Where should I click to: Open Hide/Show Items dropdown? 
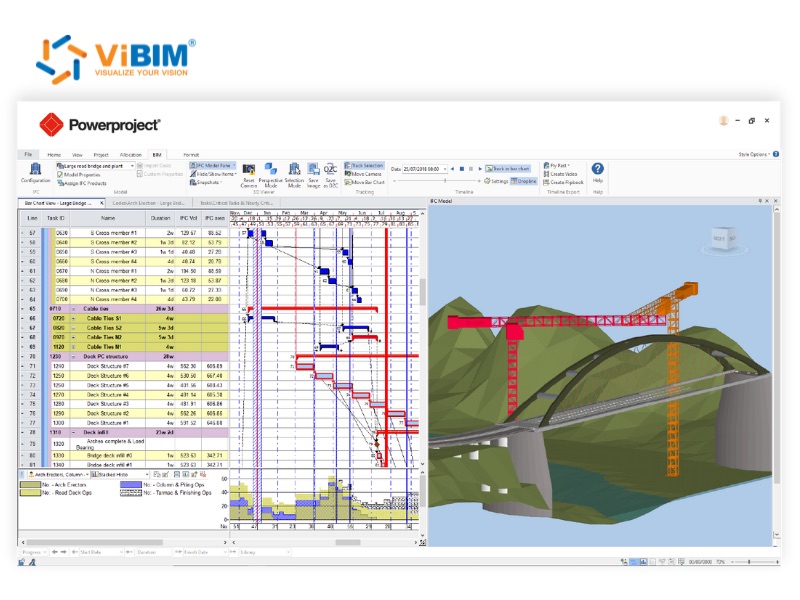213,174
